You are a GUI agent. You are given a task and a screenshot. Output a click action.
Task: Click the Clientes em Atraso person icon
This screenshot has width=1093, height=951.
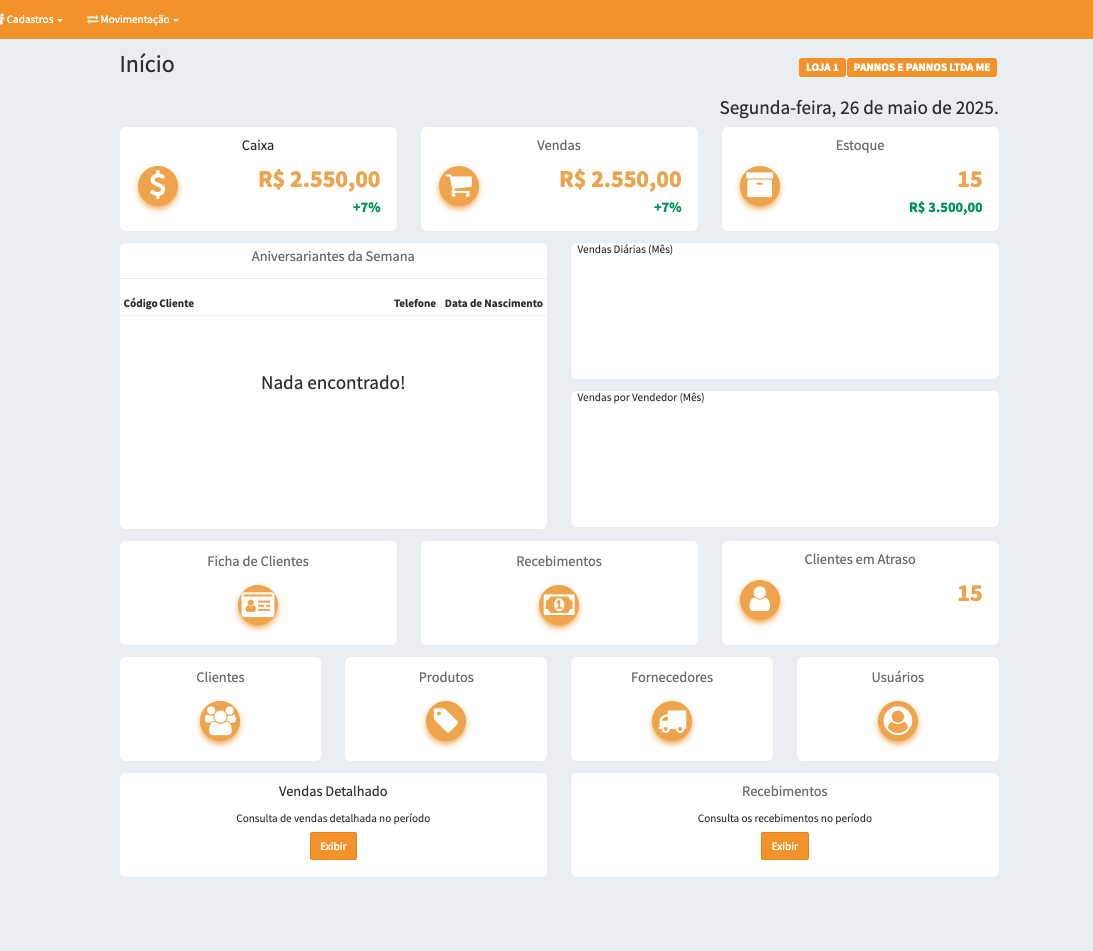click(x=760, y=599)
